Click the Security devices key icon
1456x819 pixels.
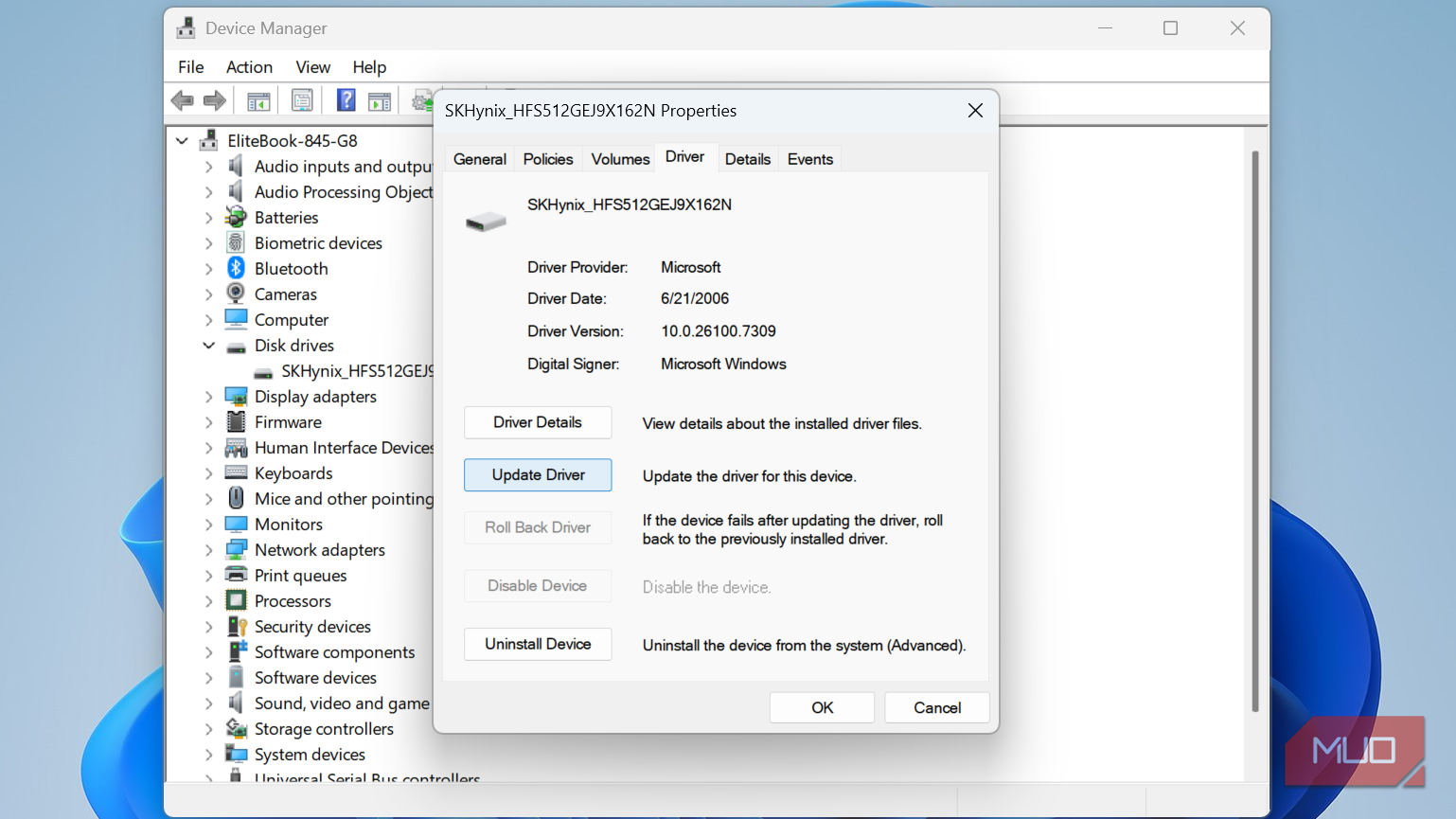tap(236, 627)
